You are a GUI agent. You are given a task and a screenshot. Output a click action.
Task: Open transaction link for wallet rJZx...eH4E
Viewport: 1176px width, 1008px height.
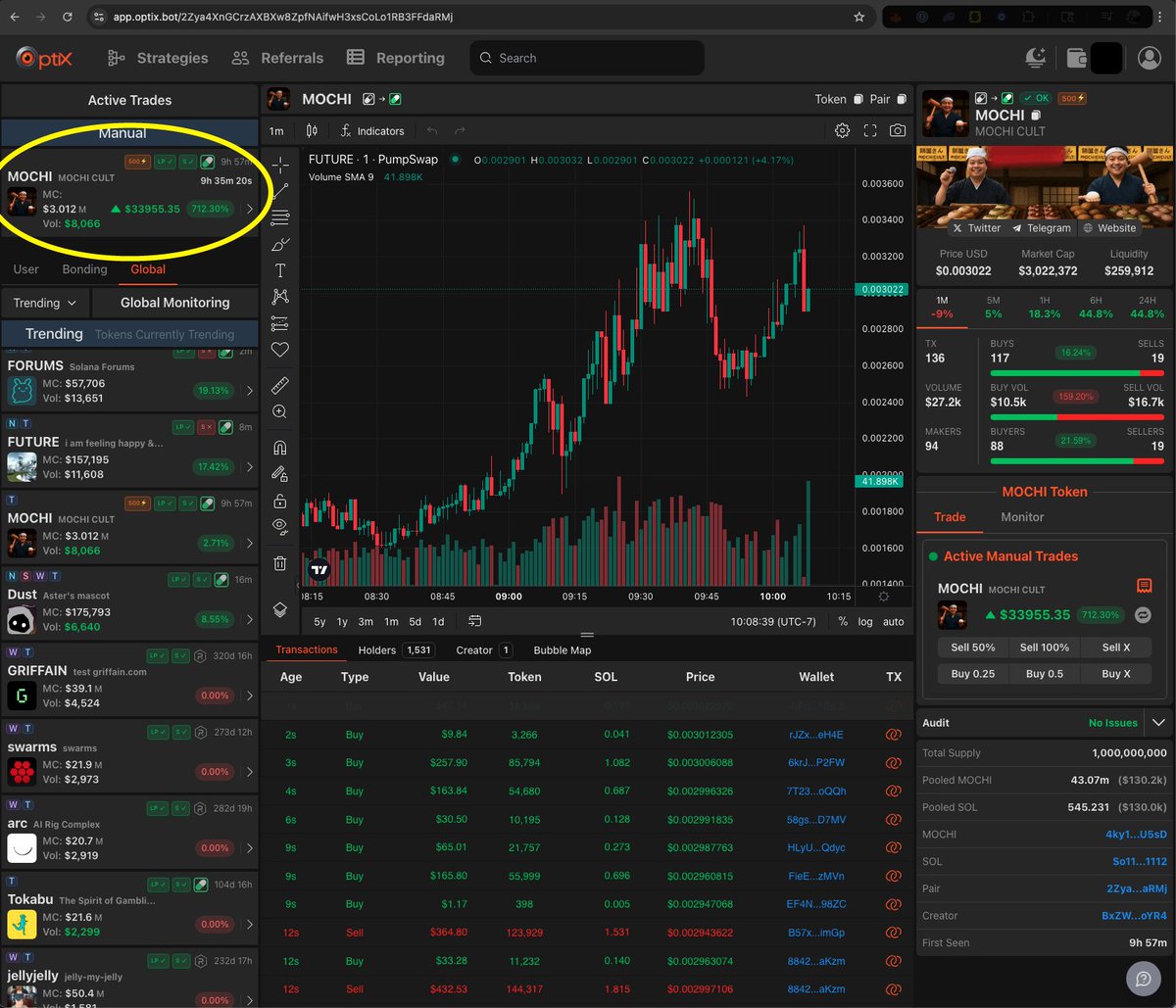click(x=893, y=735)
